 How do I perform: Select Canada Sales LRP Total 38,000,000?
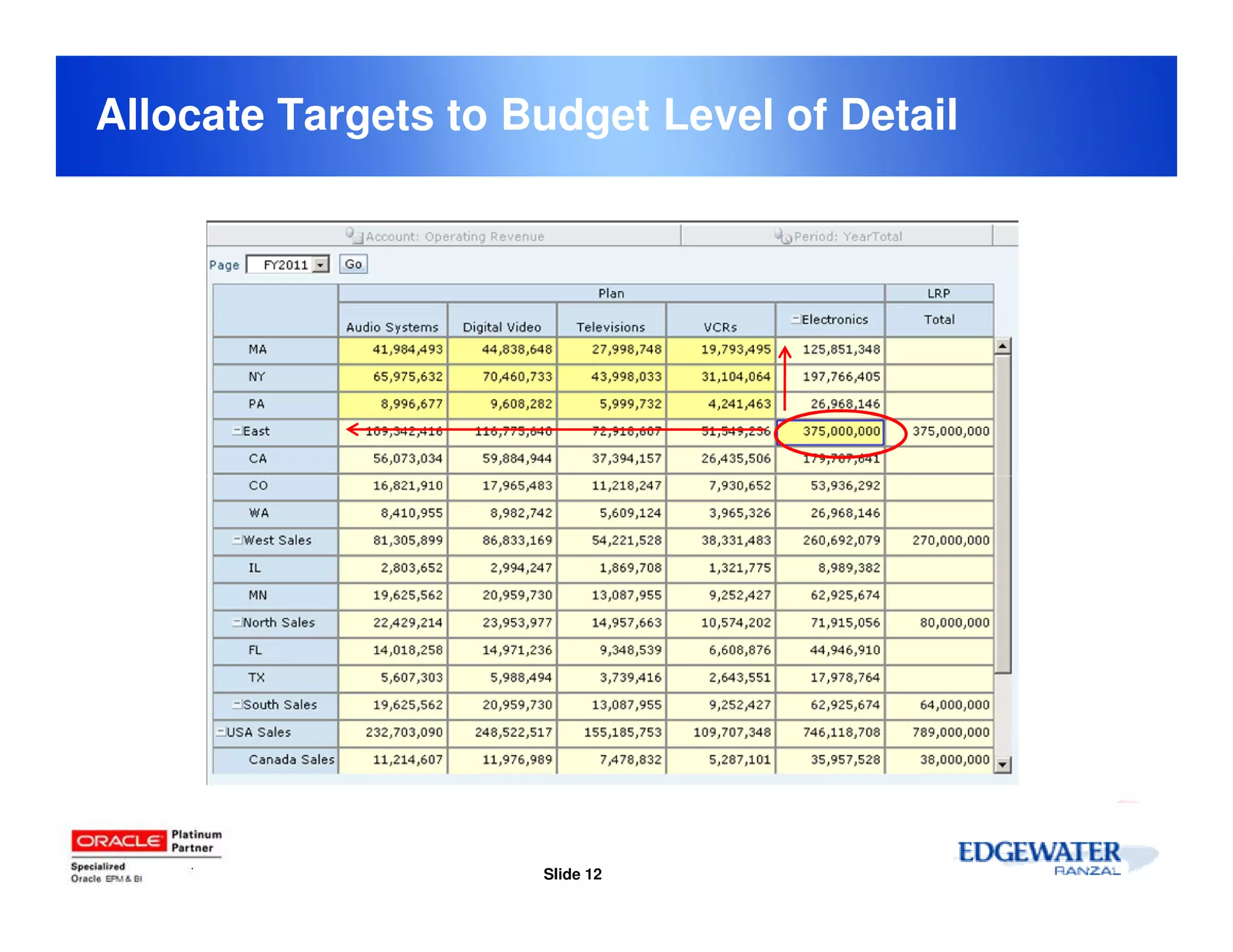point(939,760)
